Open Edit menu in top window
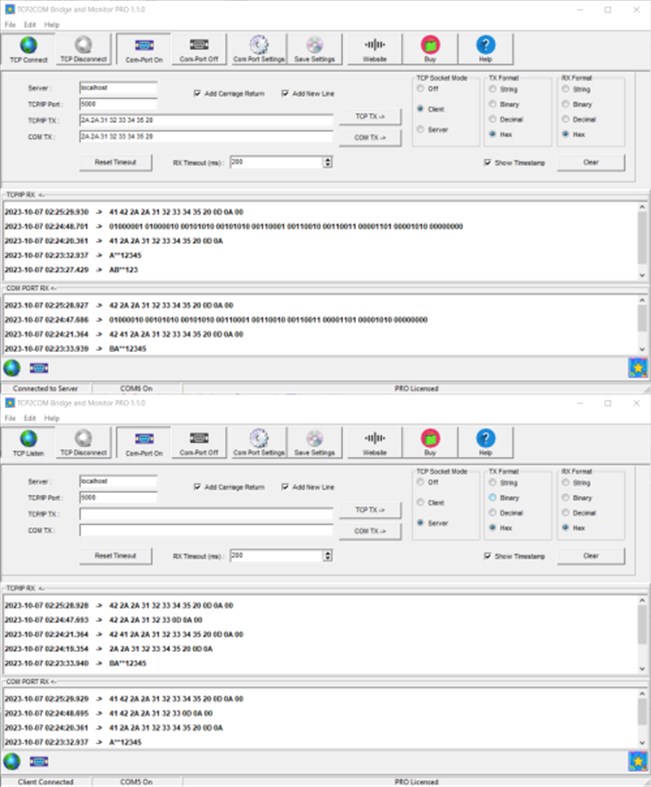Viewport: 651px width, 787px height. point(30,25)
